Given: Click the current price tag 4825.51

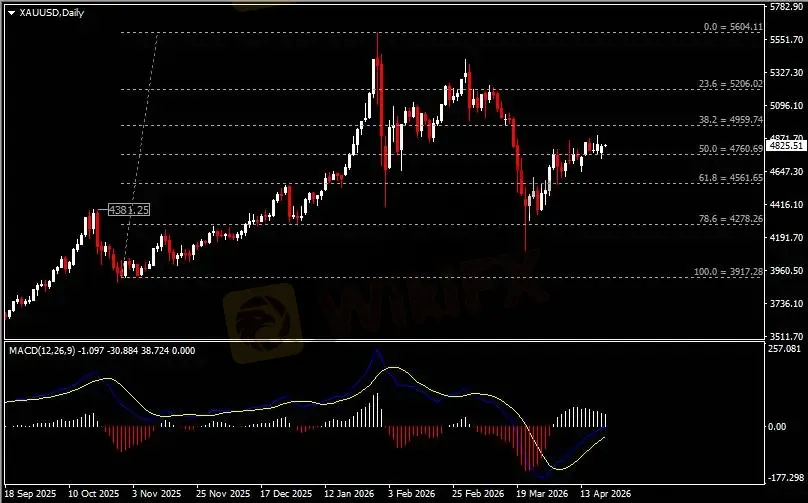Looking at the screenshot, I should [786, 146].
